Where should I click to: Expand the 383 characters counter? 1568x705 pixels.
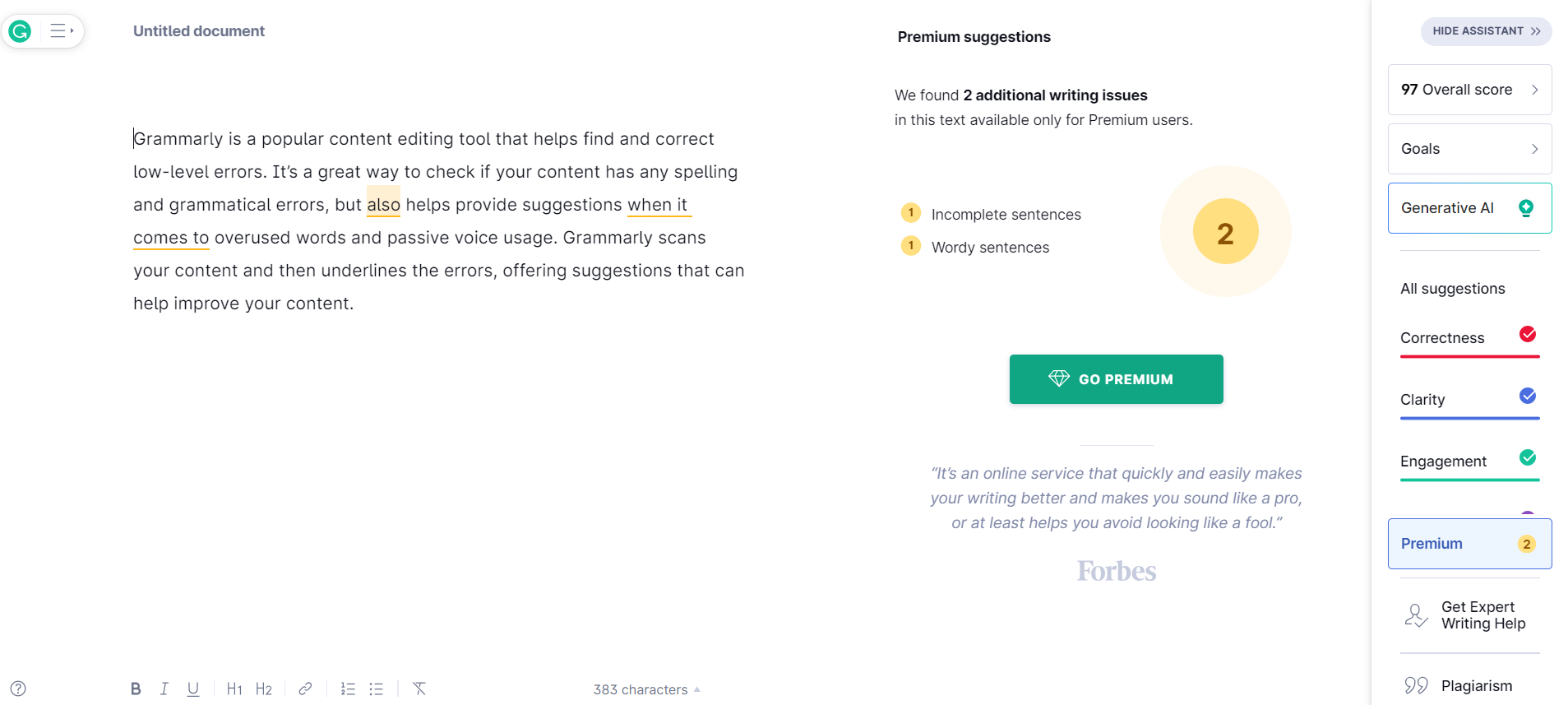(646, 689)
